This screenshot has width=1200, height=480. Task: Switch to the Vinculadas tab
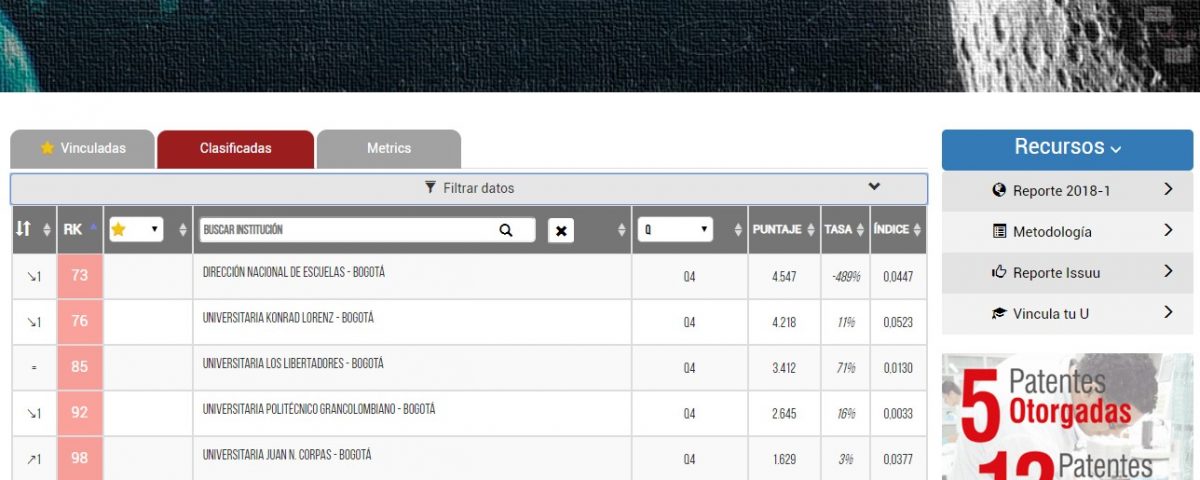coord(83,148)
